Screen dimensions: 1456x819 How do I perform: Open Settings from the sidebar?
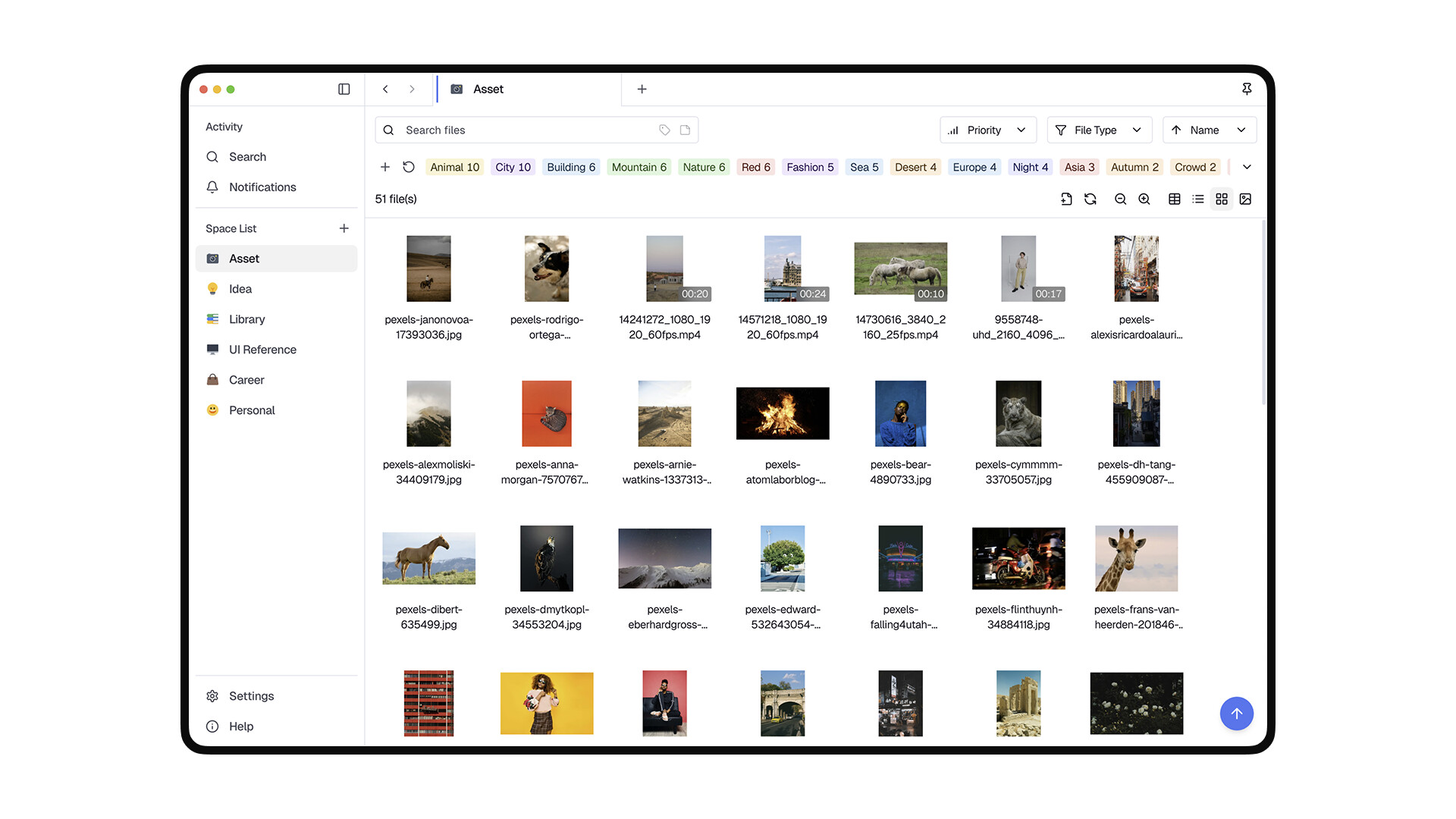[x=250, y=695]
